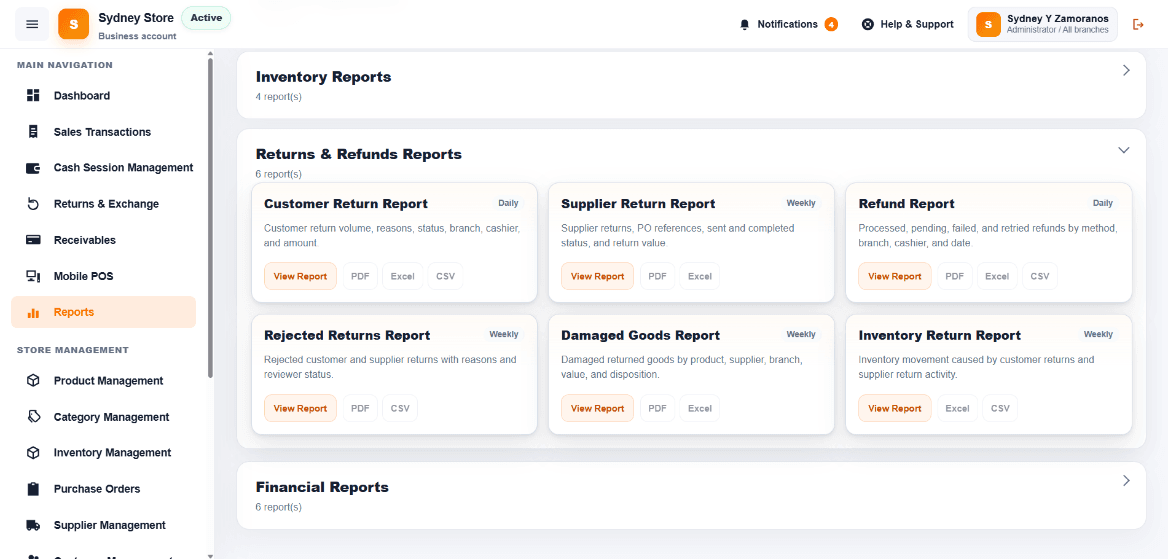Open Sydney Y Zamoranos profile name
The image size is (1168, 559).
(1057, 19)
